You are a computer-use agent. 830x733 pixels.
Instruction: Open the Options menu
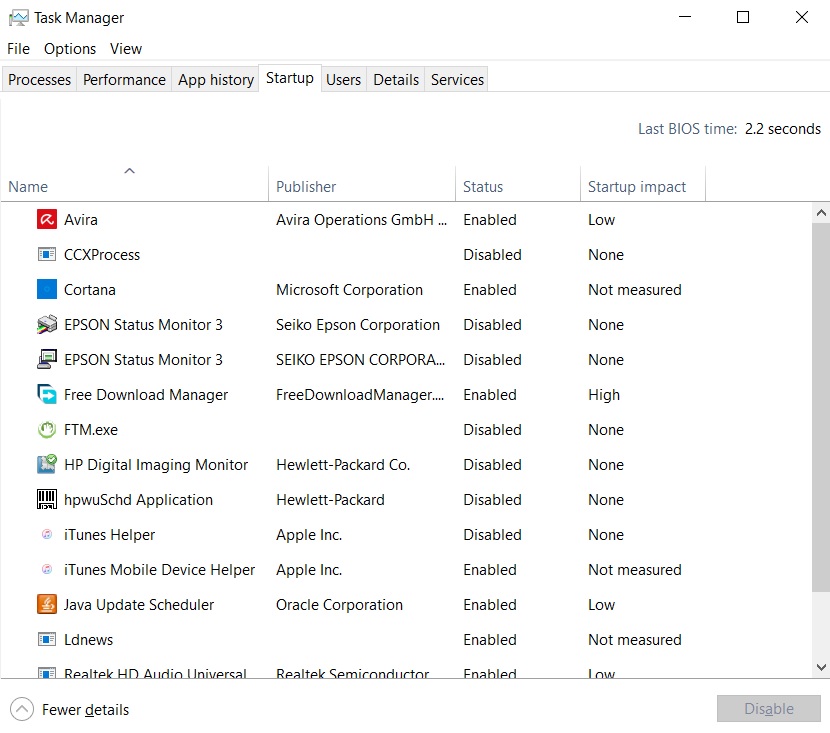pos(70,49)
